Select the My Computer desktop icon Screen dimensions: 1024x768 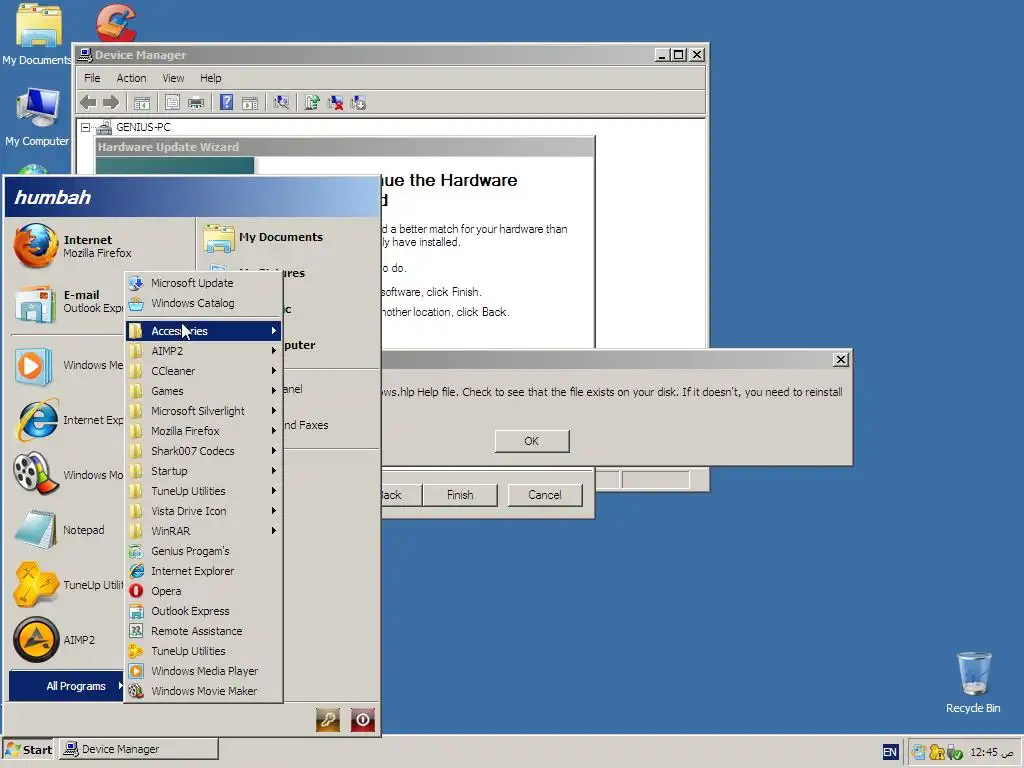[x=37, y=118]
